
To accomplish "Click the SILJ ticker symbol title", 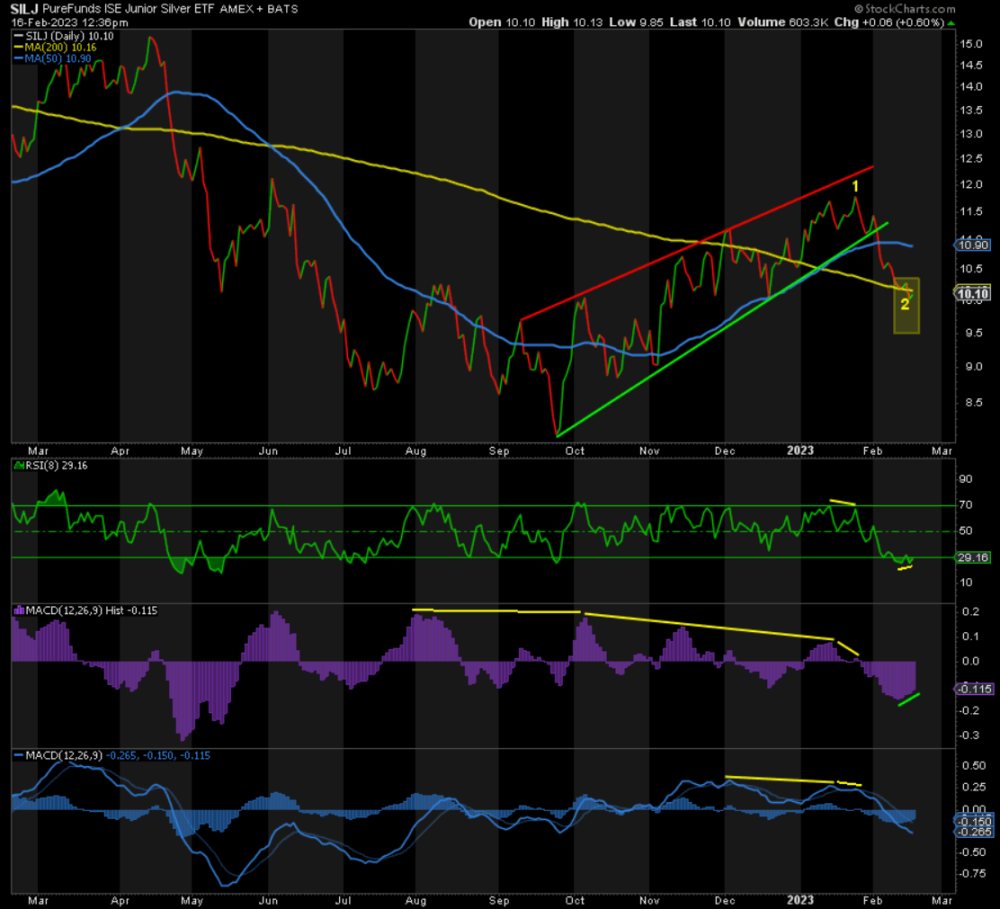I will click(x=25, y=9).
